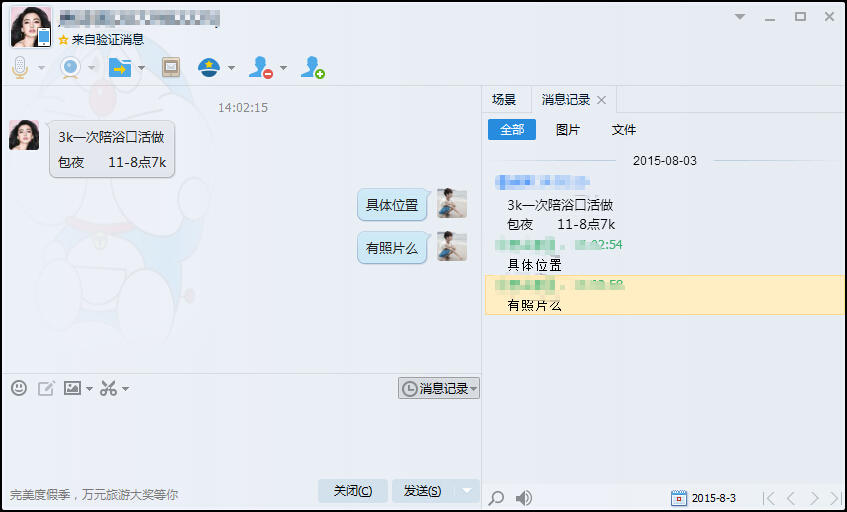Click the font edit pencil icon
Viewport: 847px width, 512px height.
[x=46, y=388]
